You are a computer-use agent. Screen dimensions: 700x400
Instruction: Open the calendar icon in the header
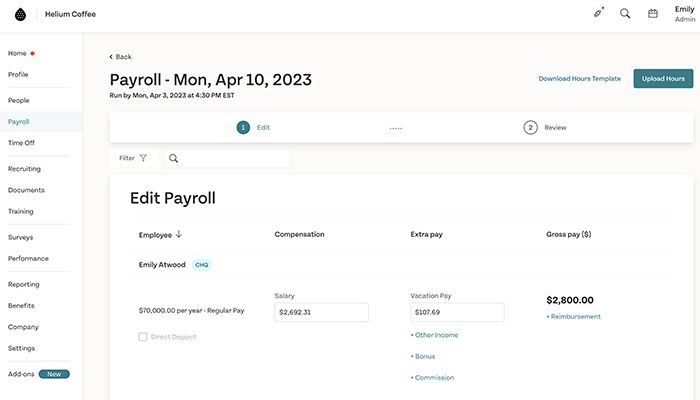(653, 14)
